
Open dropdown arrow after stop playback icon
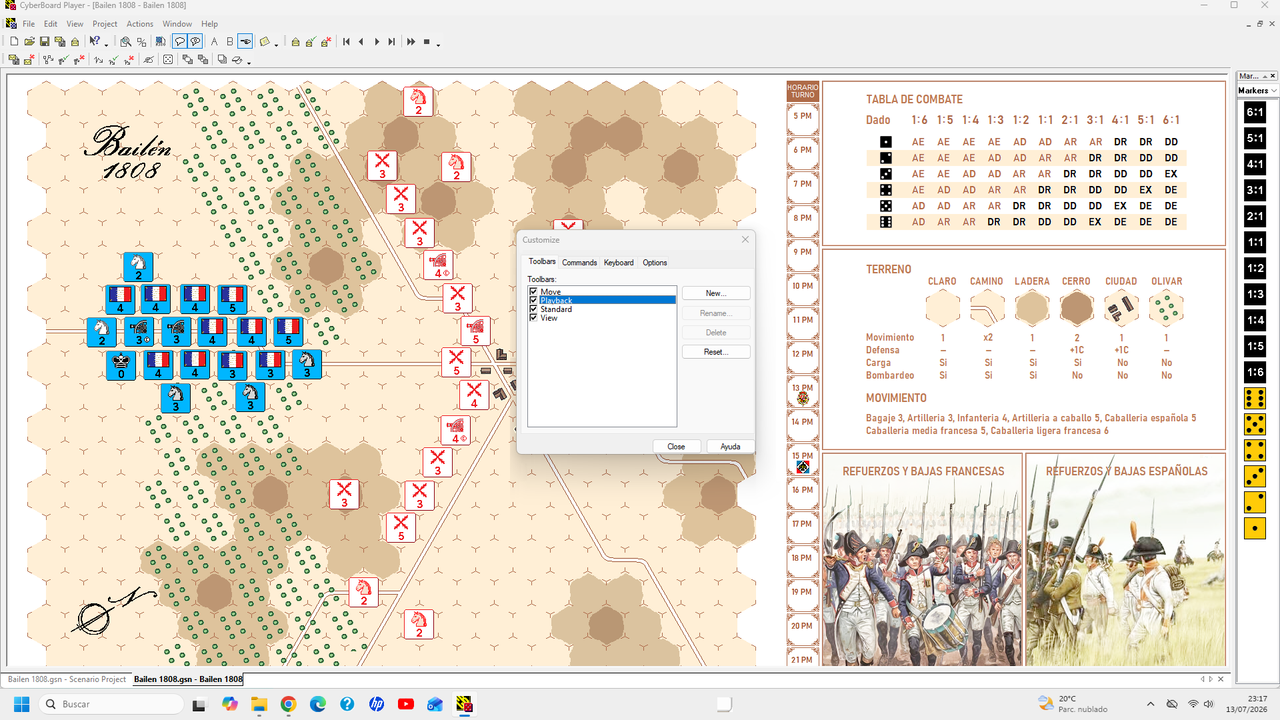coord(438,43)
